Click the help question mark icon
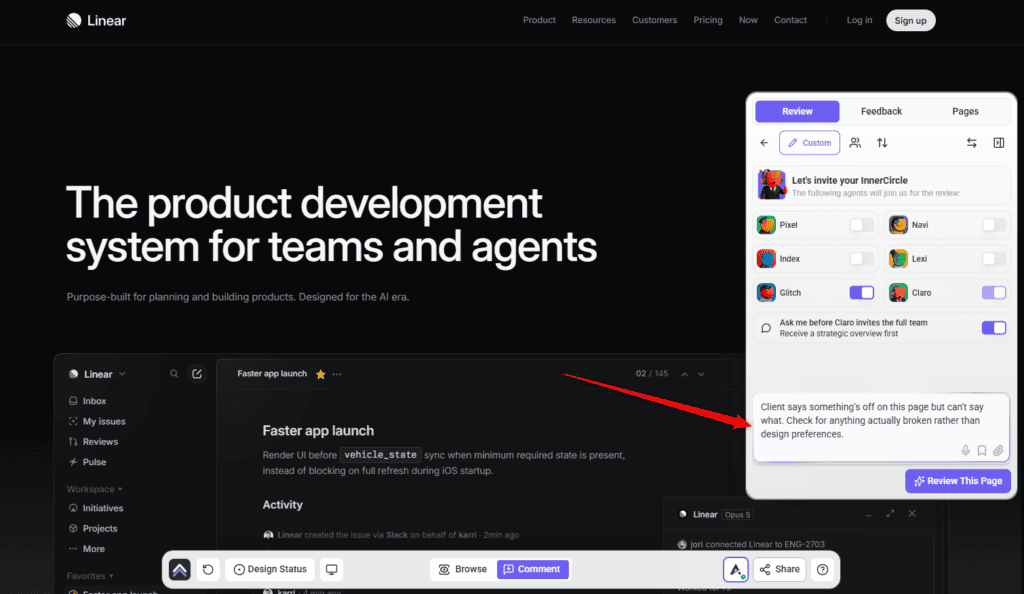 coord(822,569)
